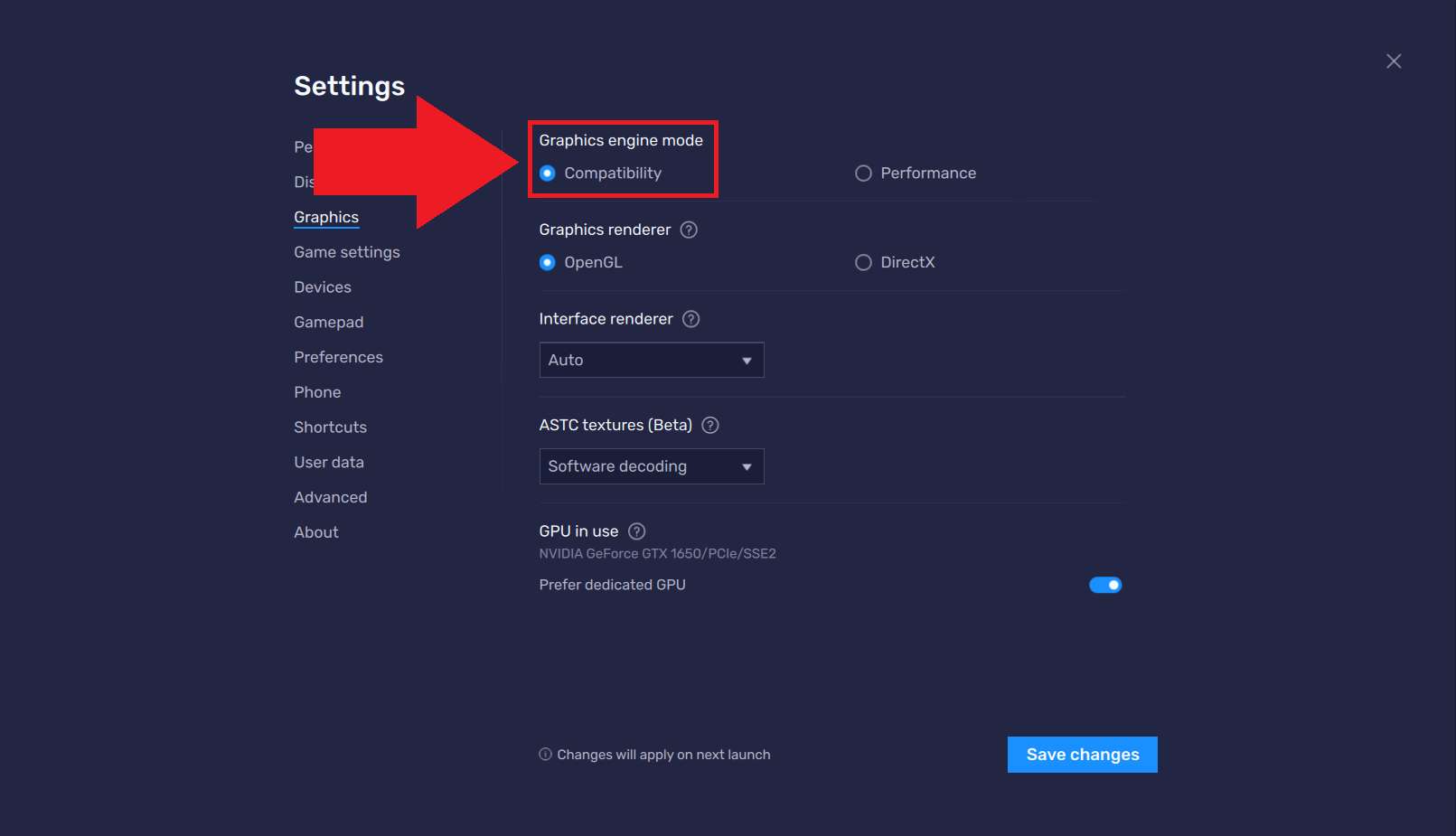The image size is (1456, 836).
Task: Open Shortcuts settings page
Action: pos(330,427)
